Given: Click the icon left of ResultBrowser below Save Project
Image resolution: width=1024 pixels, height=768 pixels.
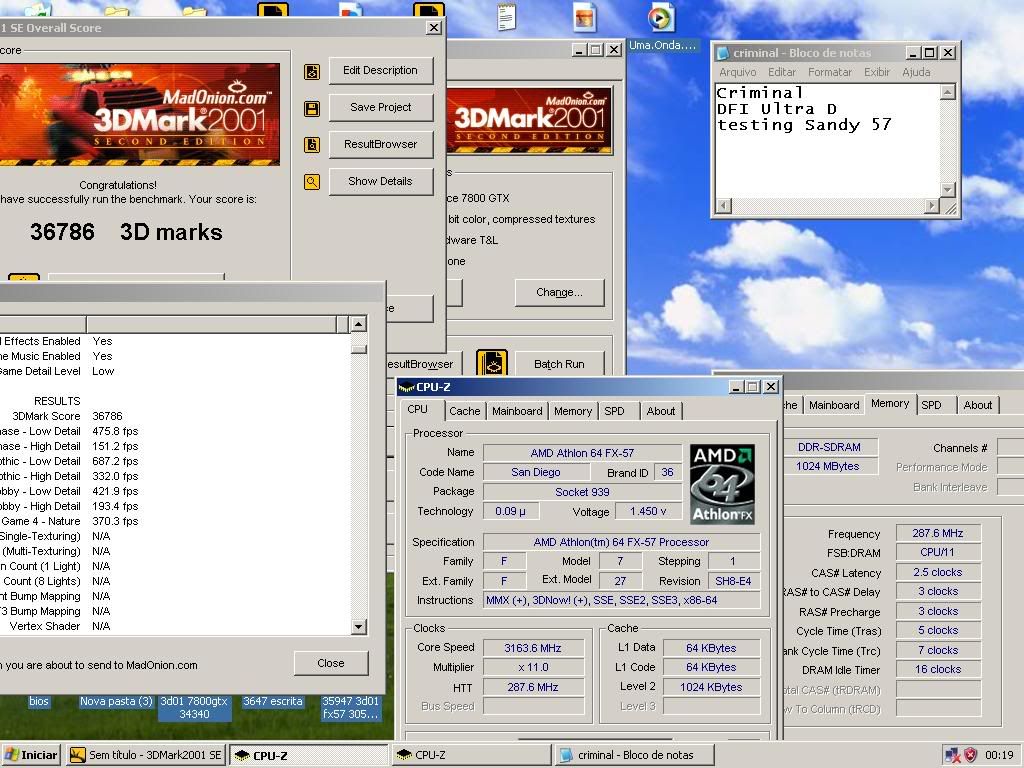Looking at the screenshot, I should click(312, 145).
